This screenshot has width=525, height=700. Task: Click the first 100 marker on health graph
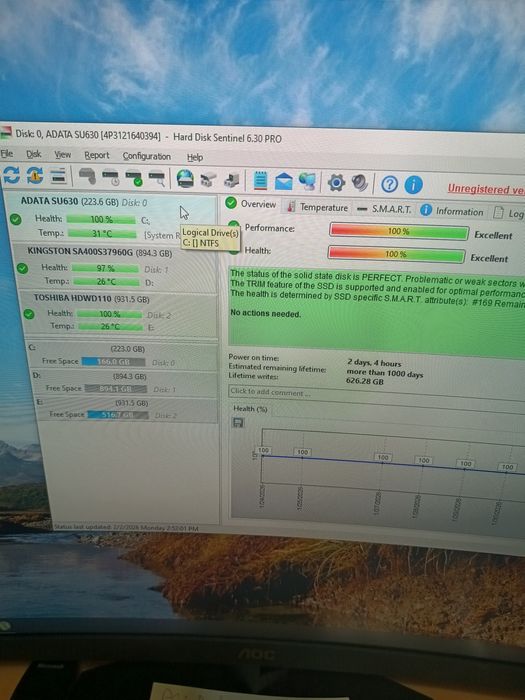tap(263, 450)
